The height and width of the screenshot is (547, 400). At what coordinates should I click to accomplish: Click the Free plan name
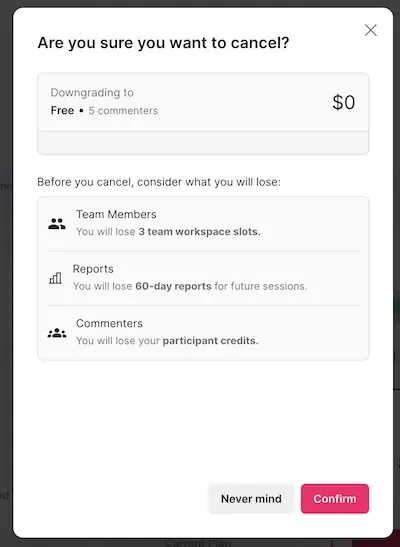[x=62, y=111]
